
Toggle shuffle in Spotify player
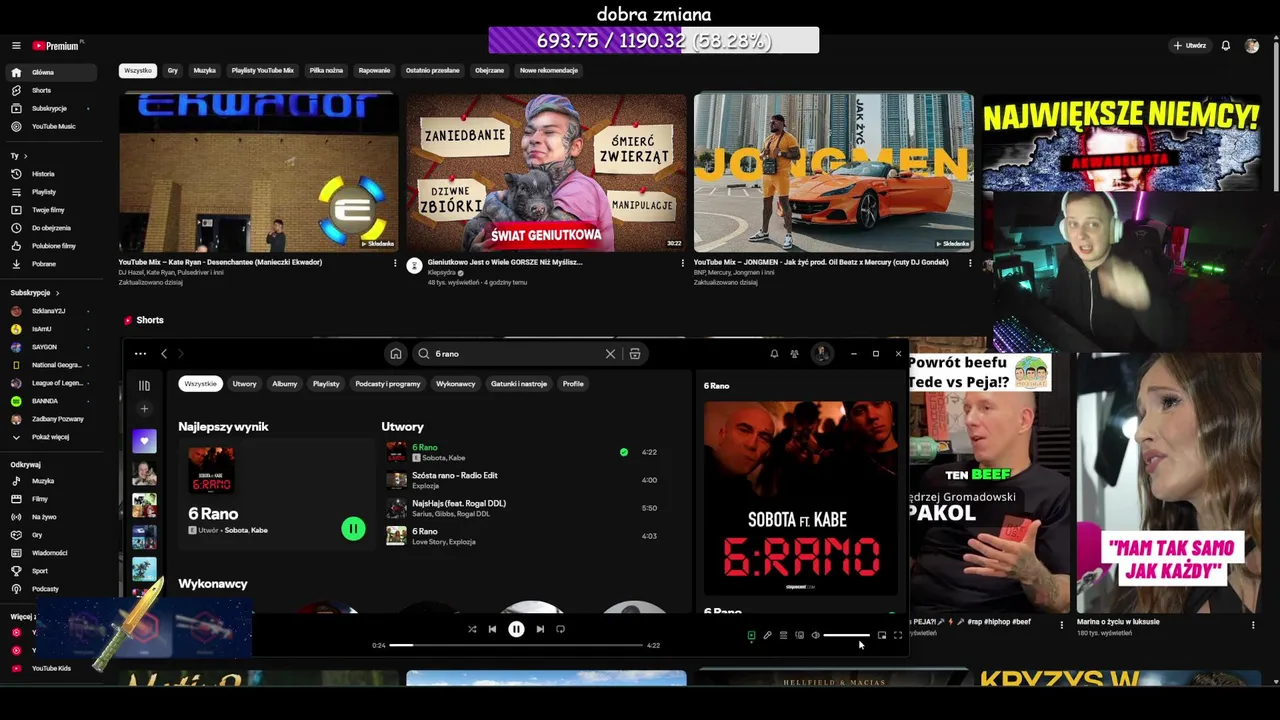click(x=472, y=629)
